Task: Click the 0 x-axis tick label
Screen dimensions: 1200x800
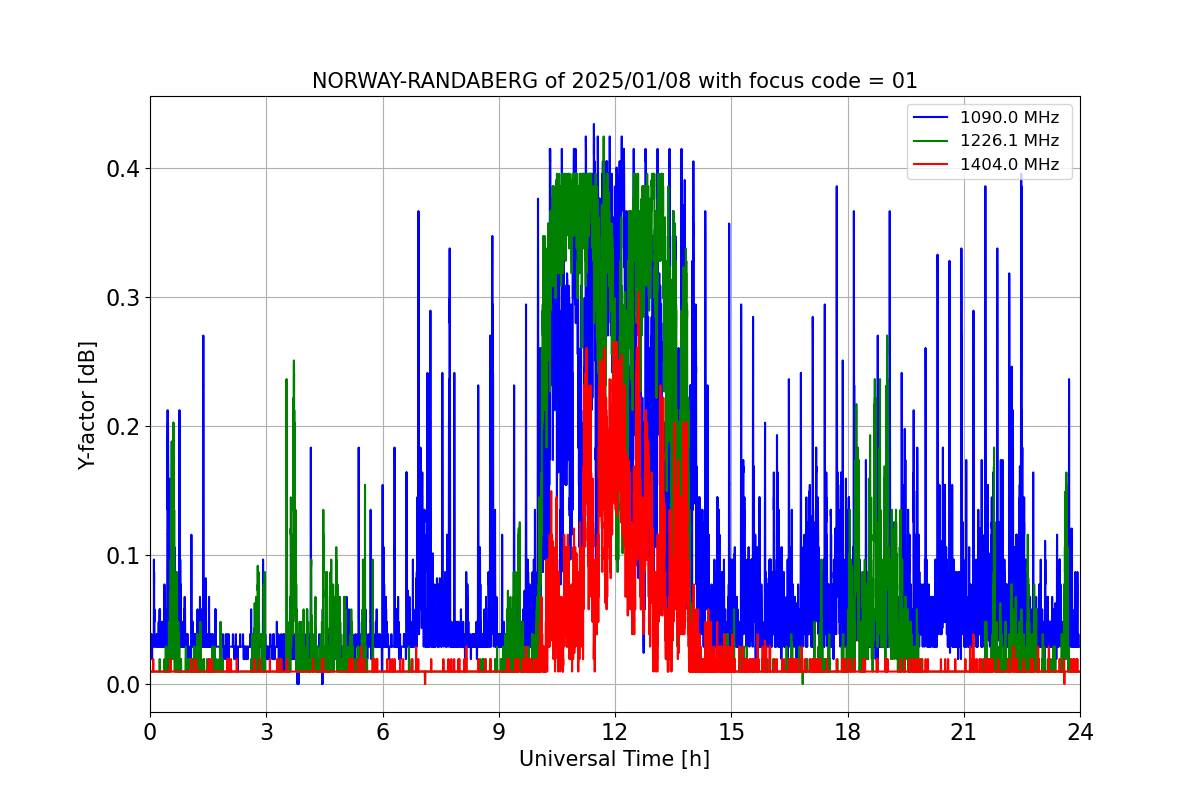Action: pos(150,732)
